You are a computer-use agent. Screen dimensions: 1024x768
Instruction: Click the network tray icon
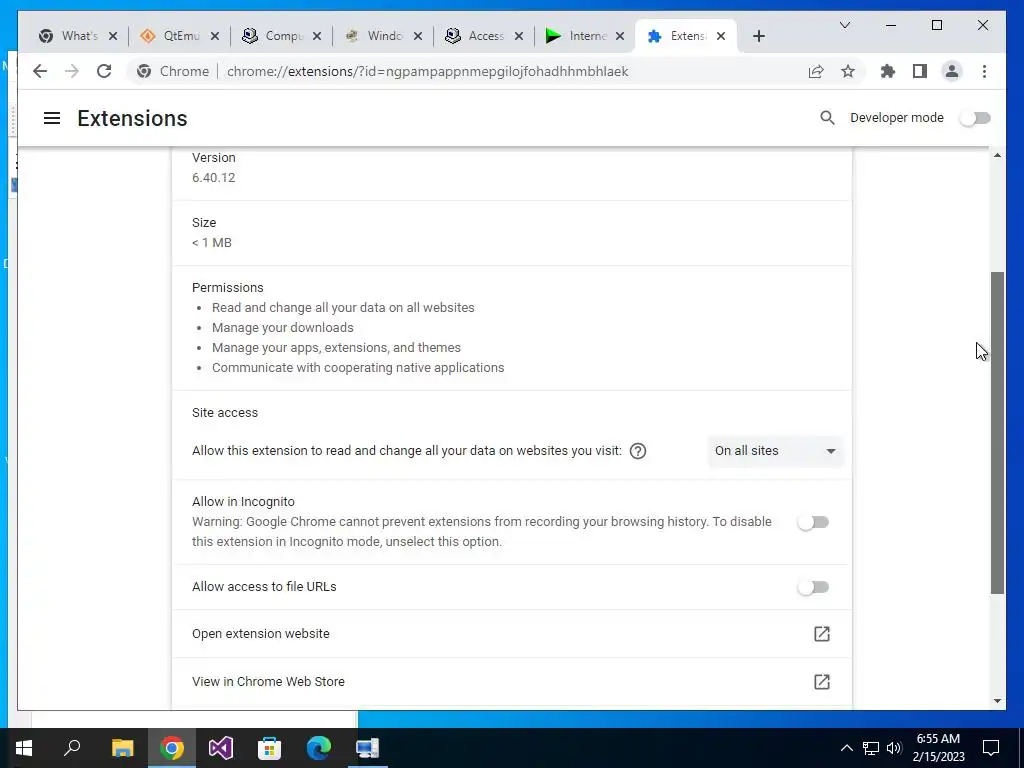click(871, 748)
